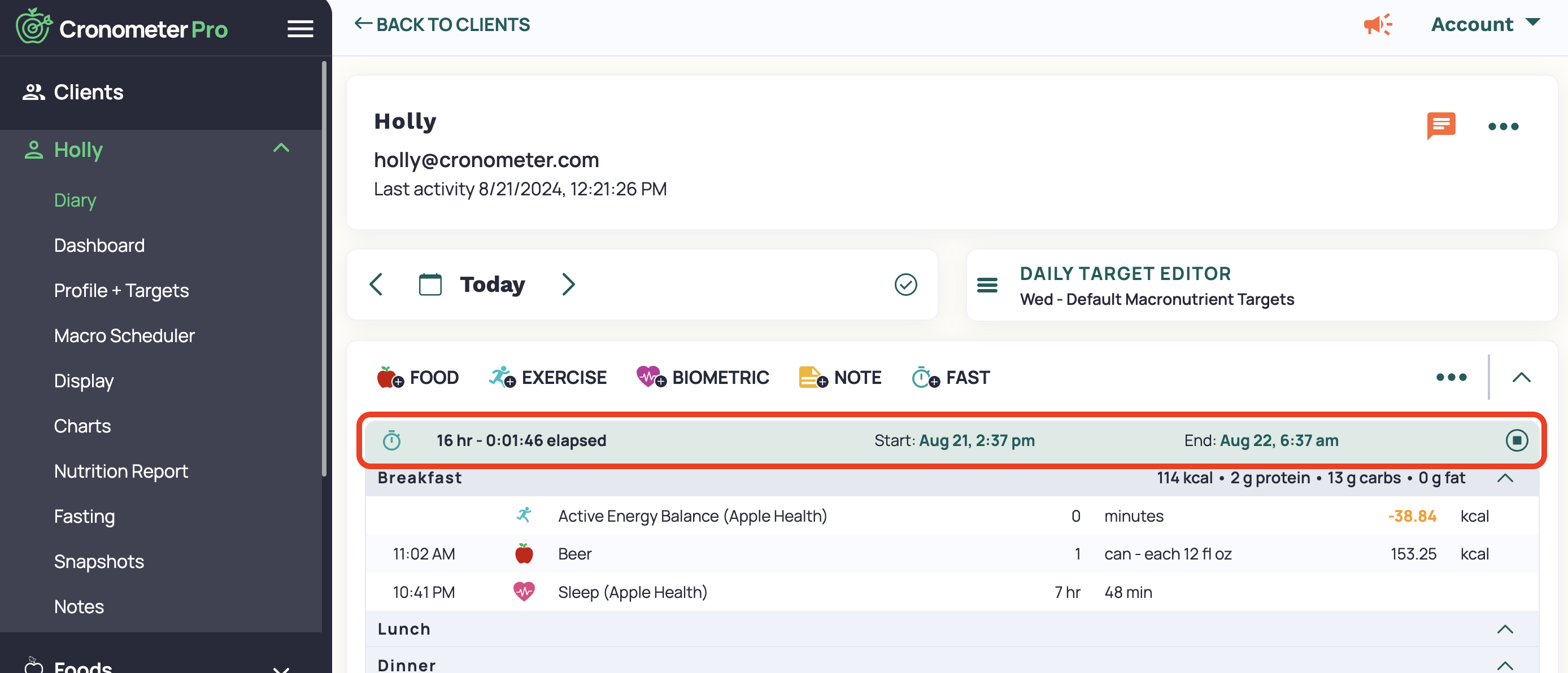Open more options for the diary entries
This screenshot has height=673, width=1568.
(x=1451, y=377)
